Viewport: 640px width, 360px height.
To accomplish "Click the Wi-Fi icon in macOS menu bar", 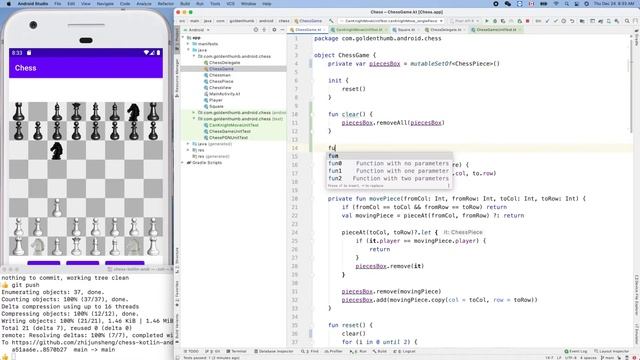I will (x=556, y=4).
